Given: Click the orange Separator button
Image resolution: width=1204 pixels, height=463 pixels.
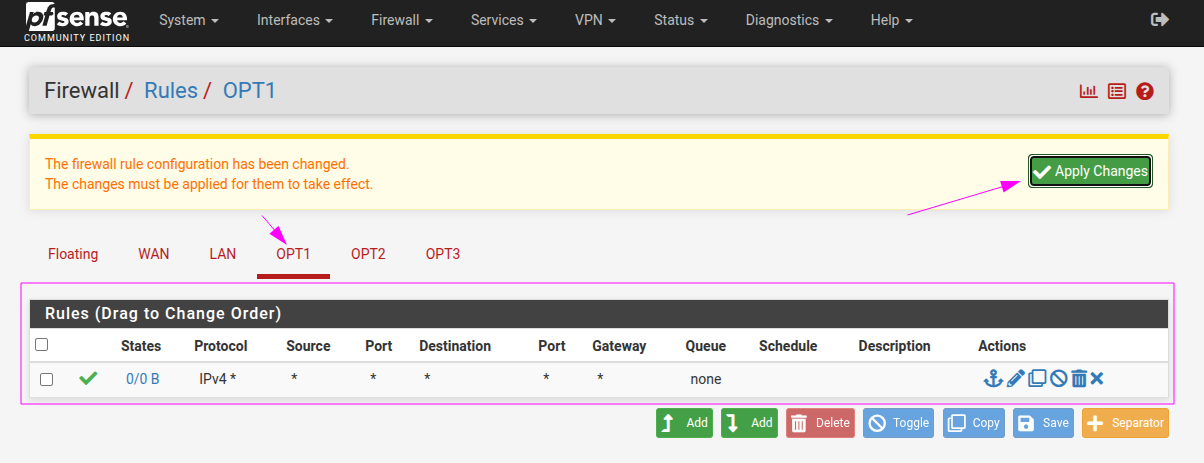Looking at the screenshot, I should [x=1125, y=423].
